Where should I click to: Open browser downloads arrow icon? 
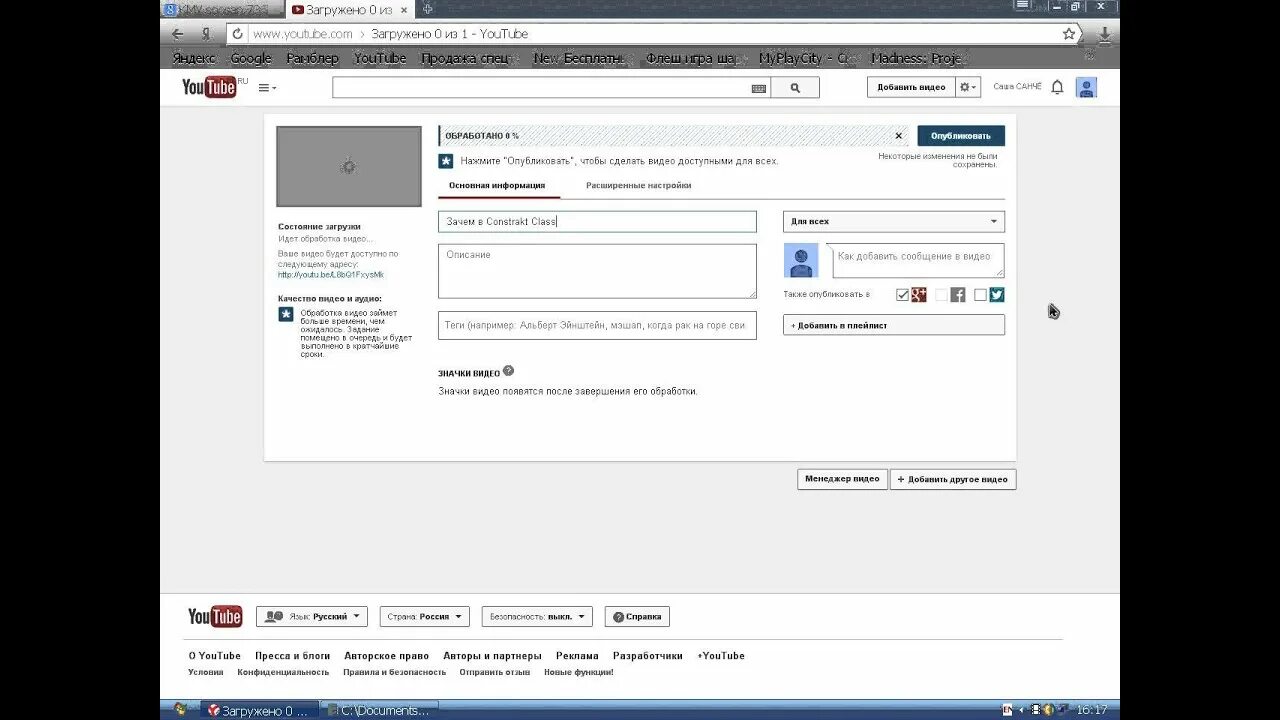coord(1104,34)
